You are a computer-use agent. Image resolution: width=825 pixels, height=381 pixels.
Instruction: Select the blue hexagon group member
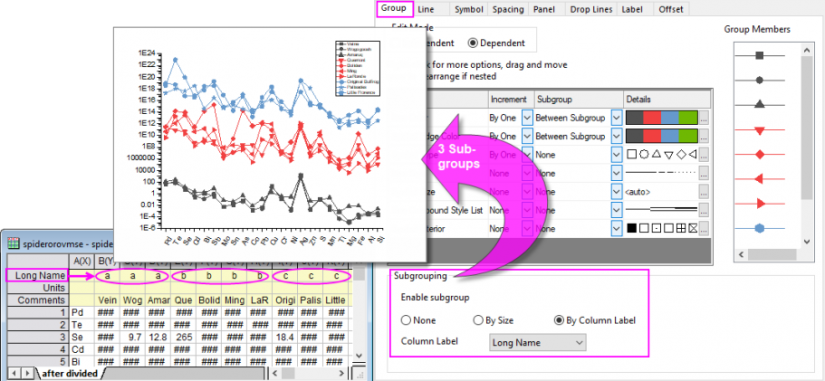tap(759, 228)
